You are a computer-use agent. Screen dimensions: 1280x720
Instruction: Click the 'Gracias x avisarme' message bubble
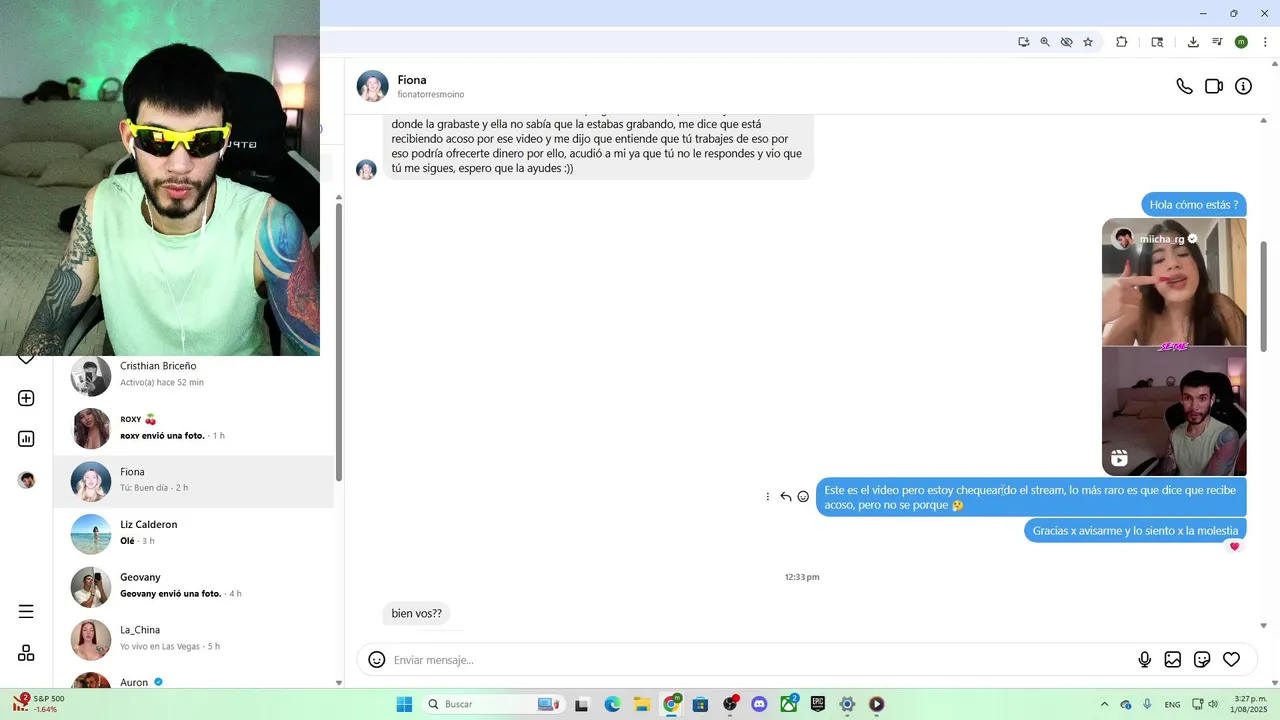tap(1135, 531)
